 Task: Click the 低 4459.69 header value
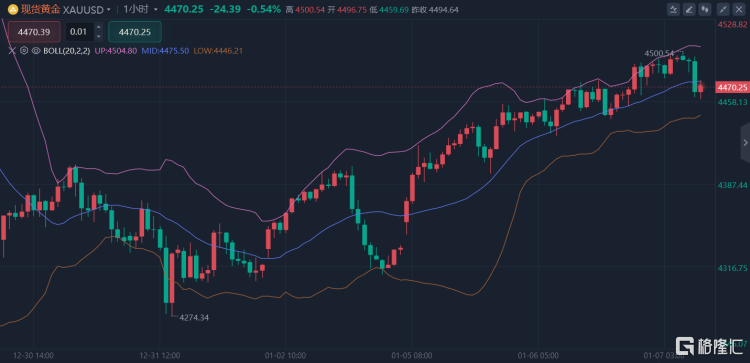pos(389,10)
